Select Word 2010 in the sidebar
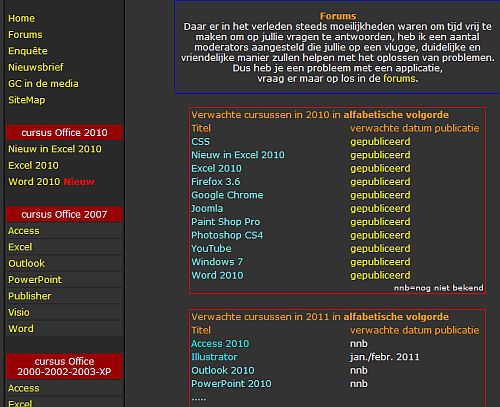The image size is (500, 407). click(34, 182)
